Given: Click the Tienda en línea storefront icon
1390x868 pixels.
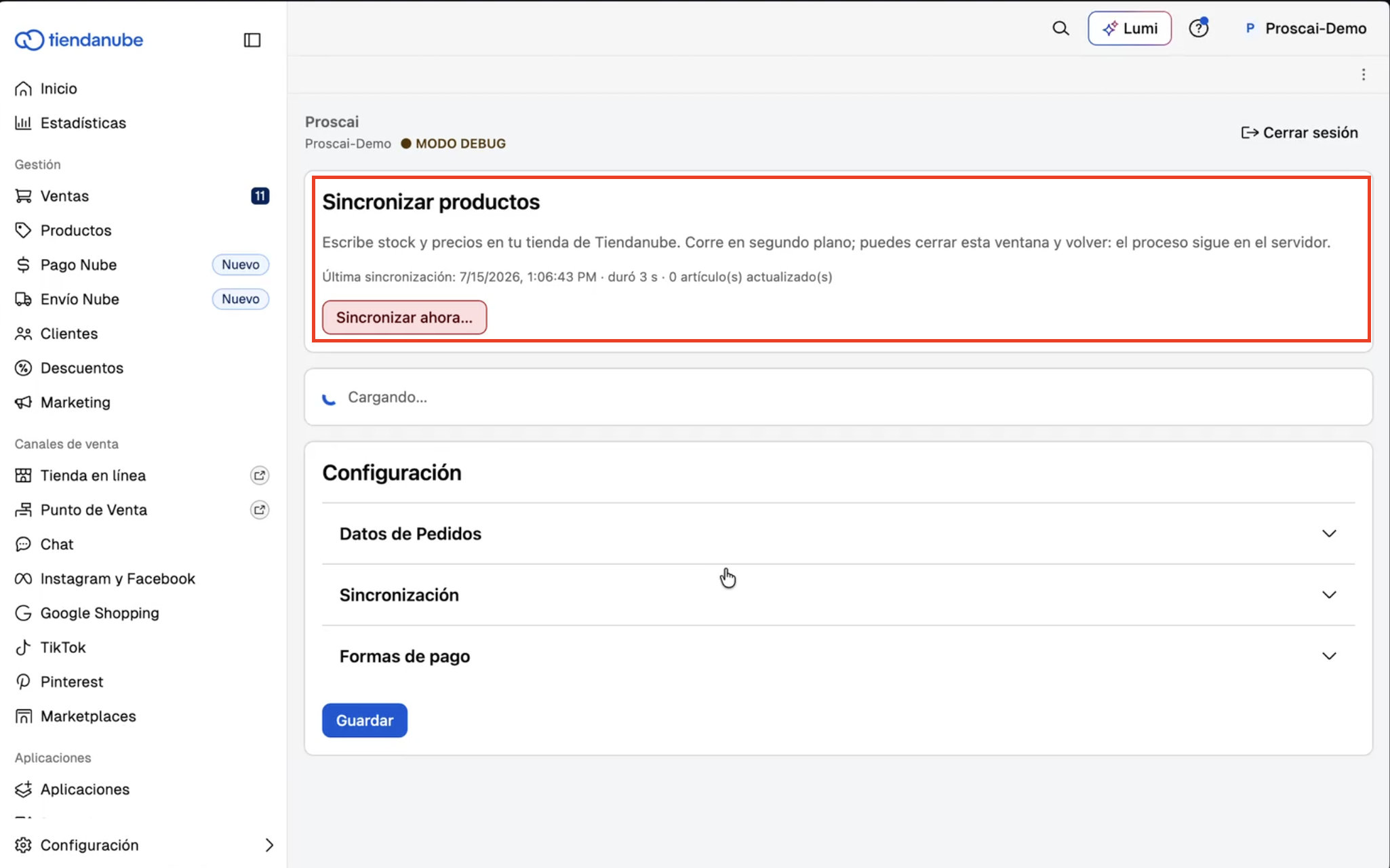Looking at the screenshot, I should (x=24, y=476).
